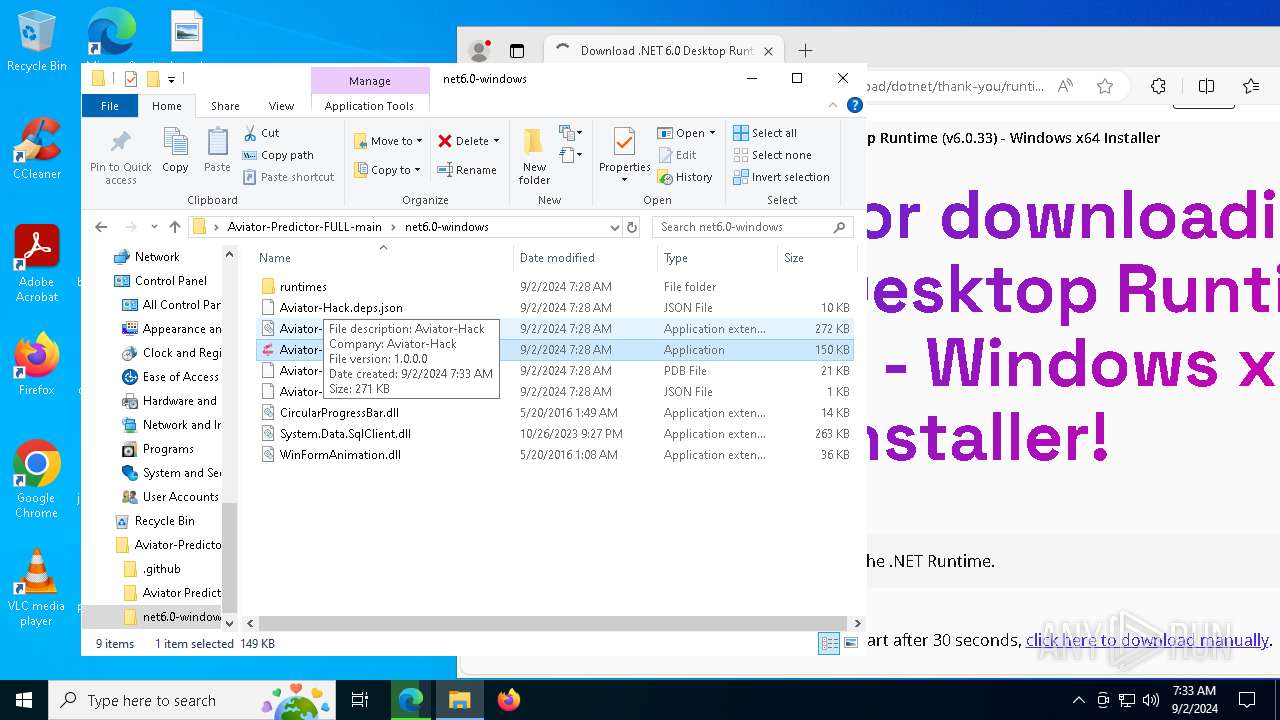Switch to the Share ribbon tab

point(225,105)
